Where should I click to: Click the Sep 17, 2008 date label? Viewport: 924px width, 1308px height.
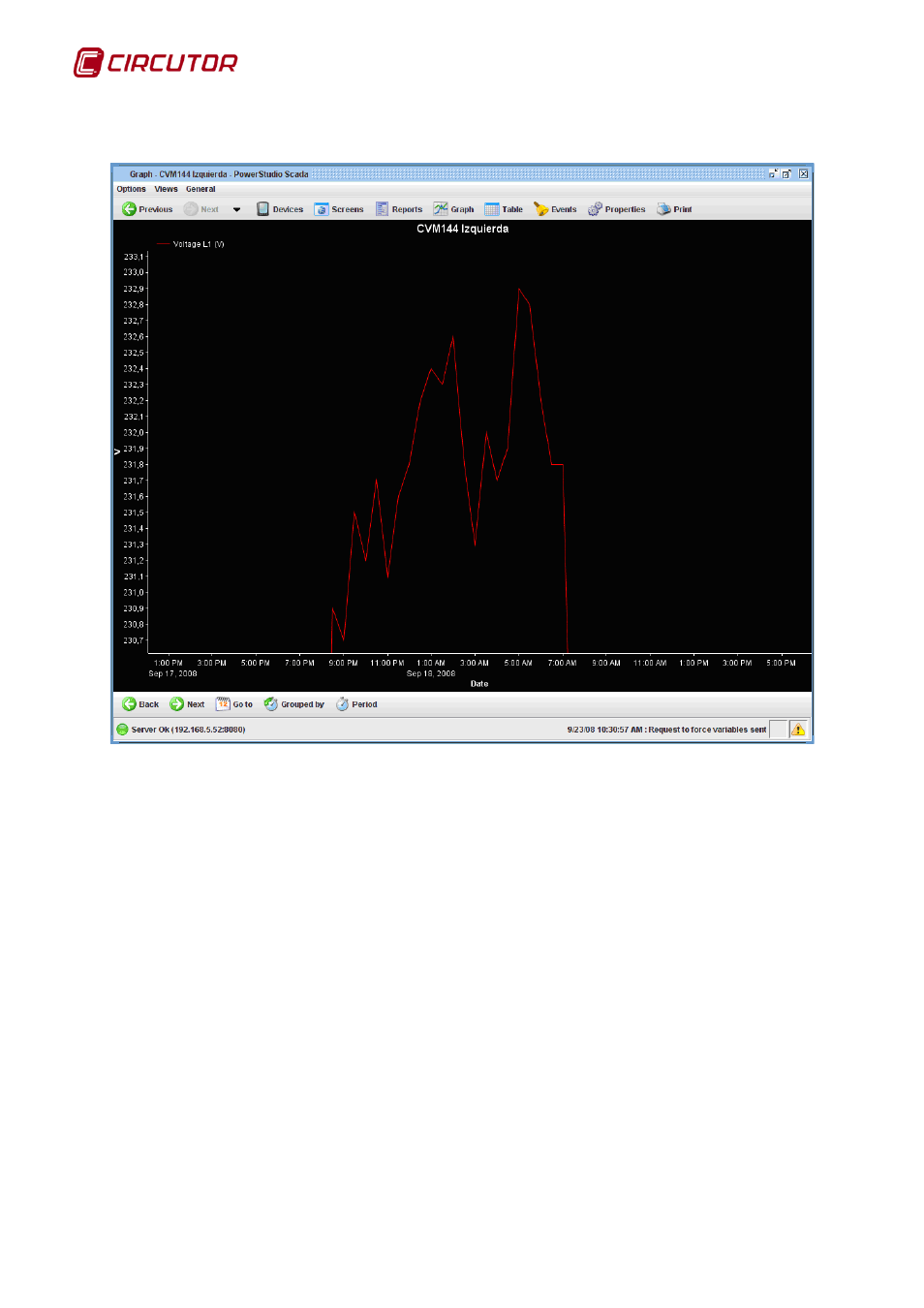pyautogui.click(x=172, y=673)
